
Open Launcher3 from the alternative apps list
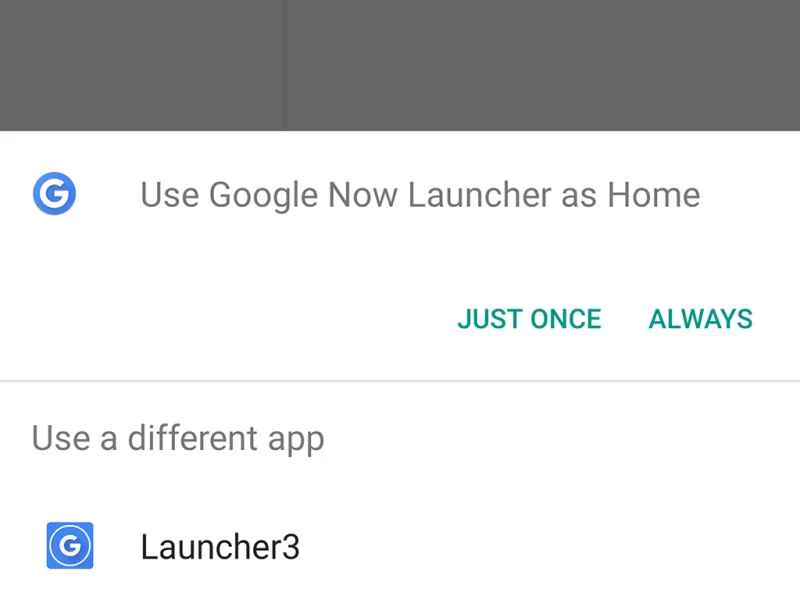(x=400, y=546)
